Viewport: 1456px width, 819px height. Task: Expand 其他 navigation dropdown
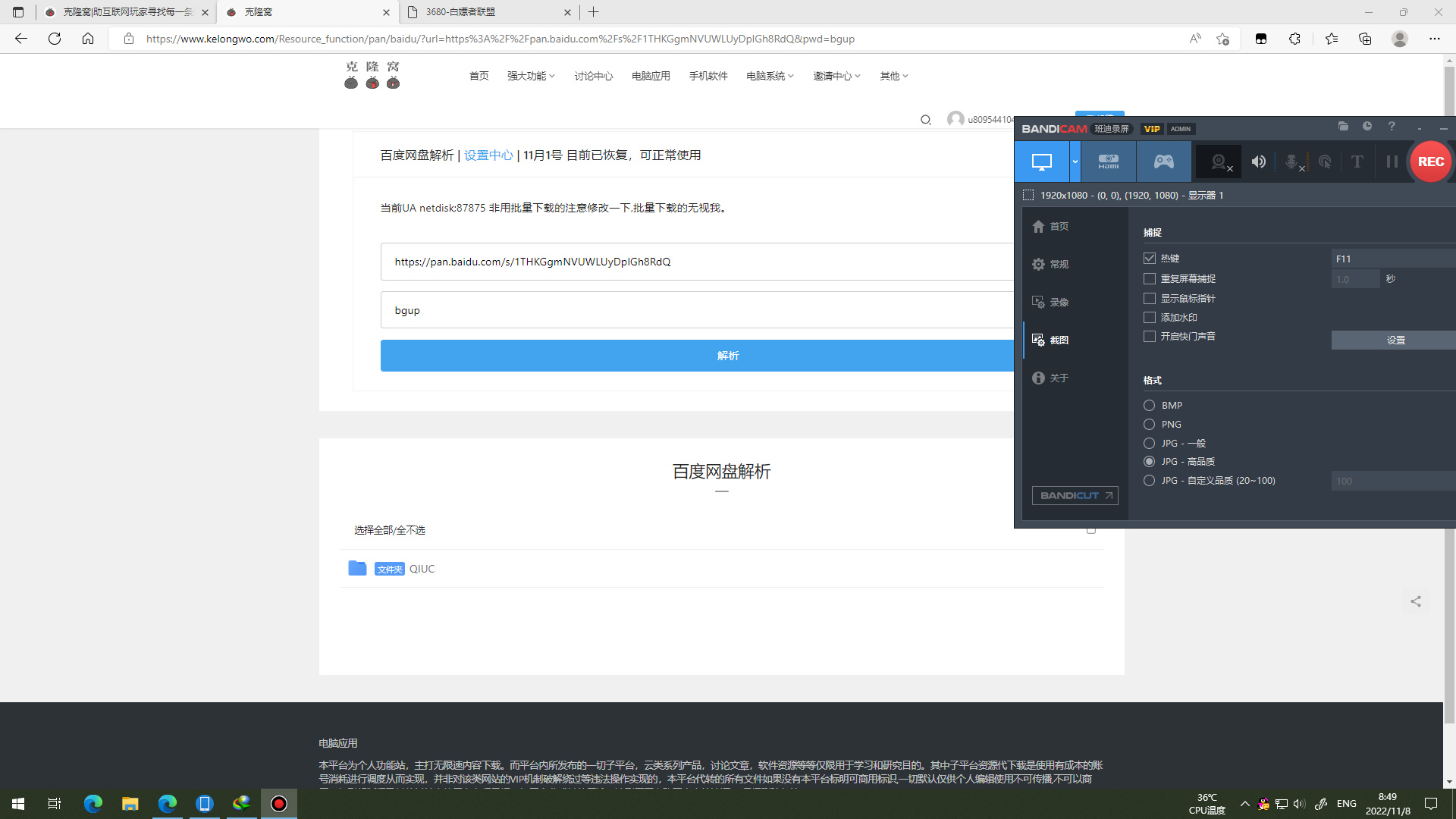coord(893,76)
